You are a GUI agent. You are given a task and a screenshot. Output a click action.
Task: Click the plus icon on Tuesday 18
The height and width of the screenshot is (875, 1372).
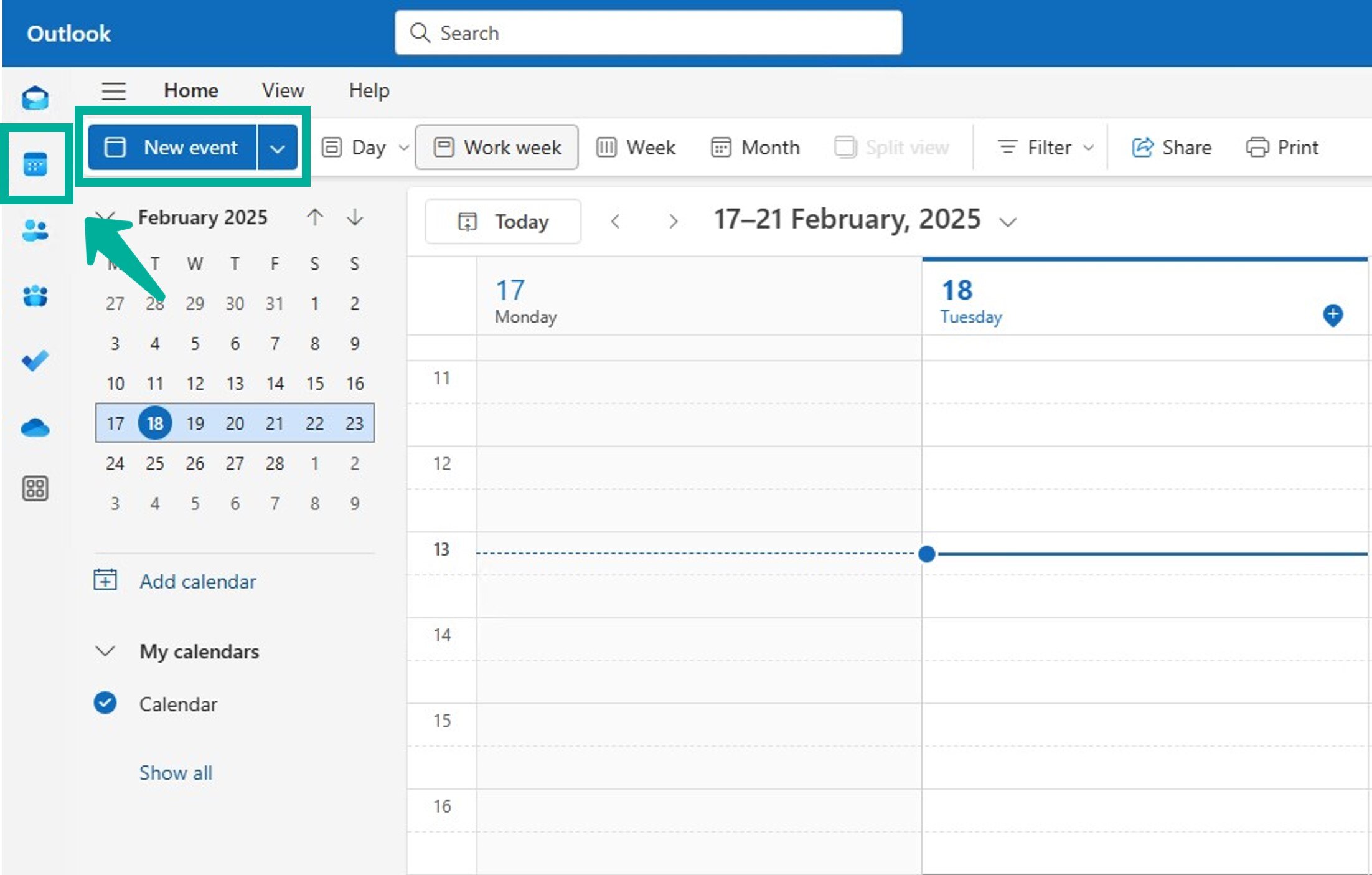click(1332, 315)
